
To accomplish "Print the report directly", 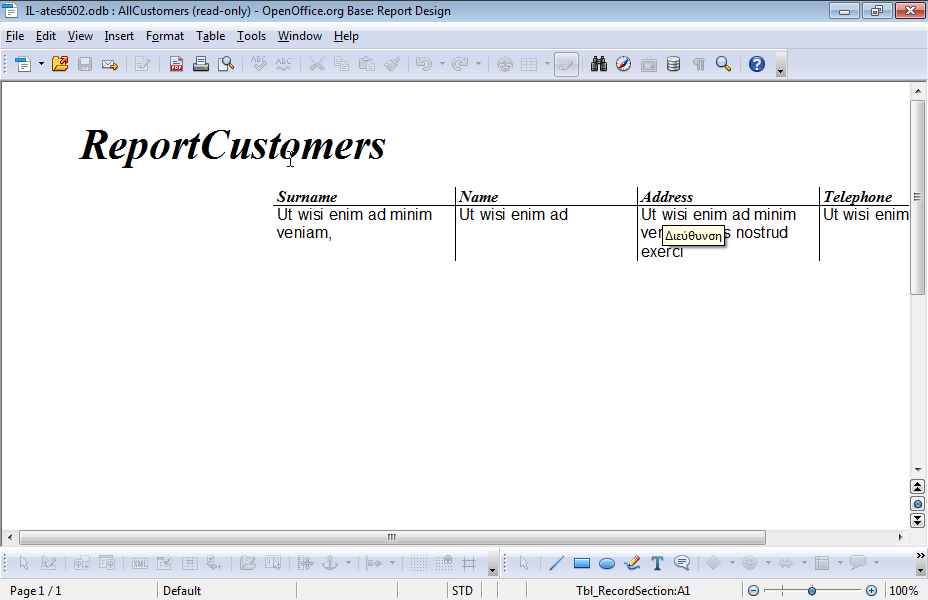I will click(x=201, y=64).
